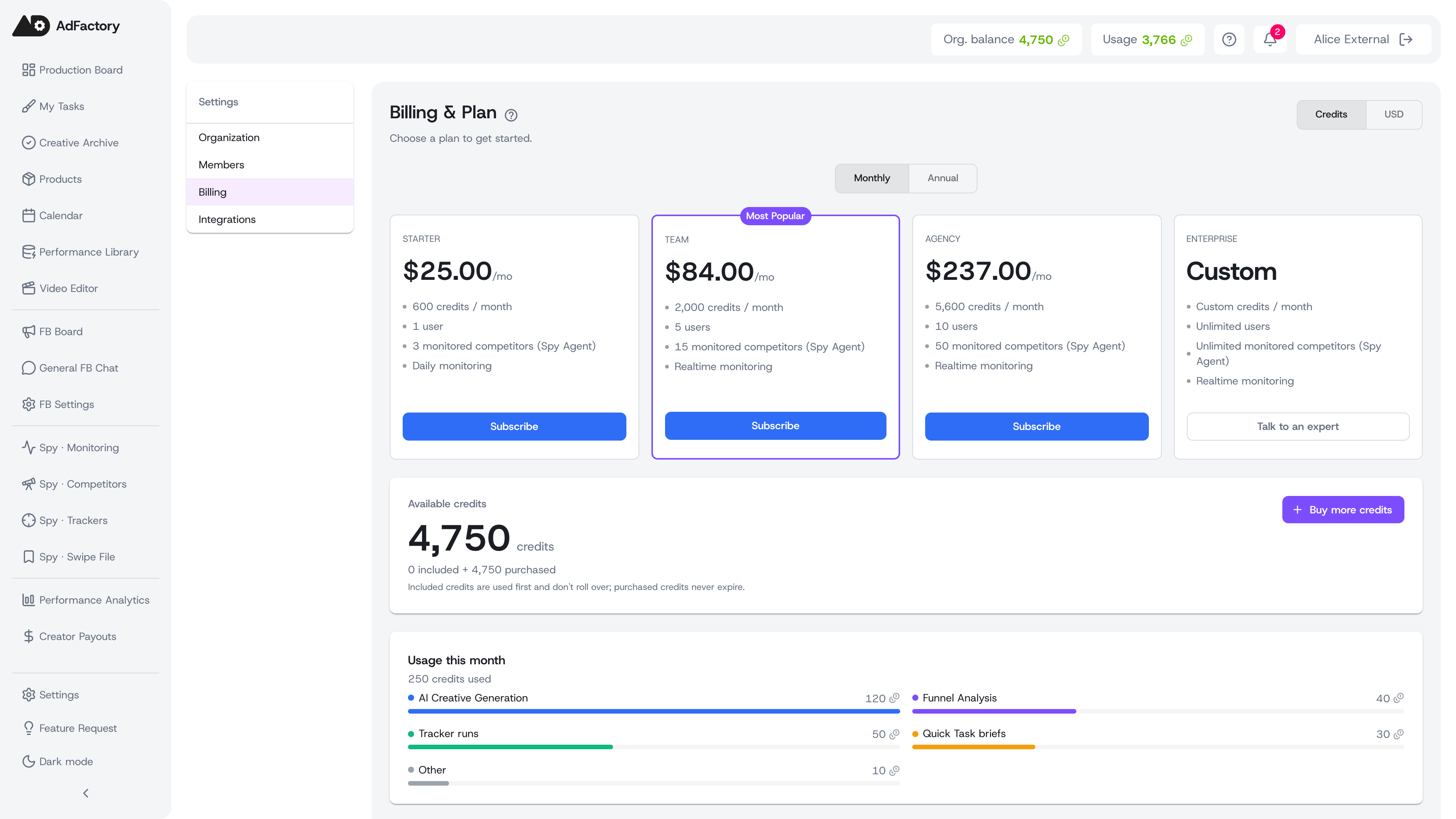This screenshot has height=819, width=1456.
Task: Switch billing period to Monthly
Action: tap(872, 178)
